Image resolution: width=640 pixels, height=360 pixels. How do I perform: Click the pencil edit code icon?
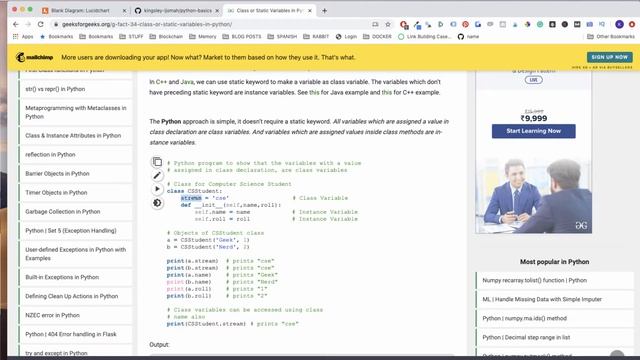157,176
